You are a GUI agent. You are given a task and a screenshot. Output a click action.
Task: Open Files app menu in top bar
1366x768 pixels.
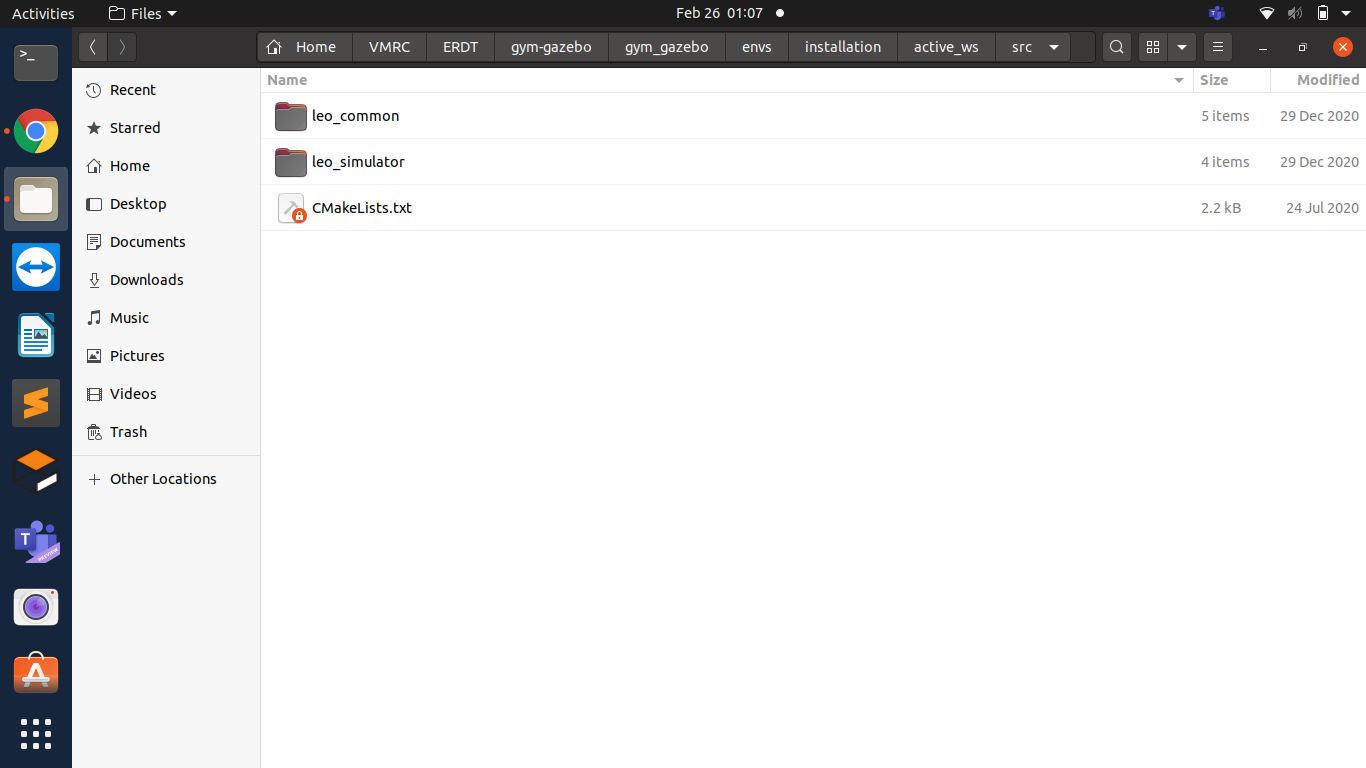(x=142, y=13)
